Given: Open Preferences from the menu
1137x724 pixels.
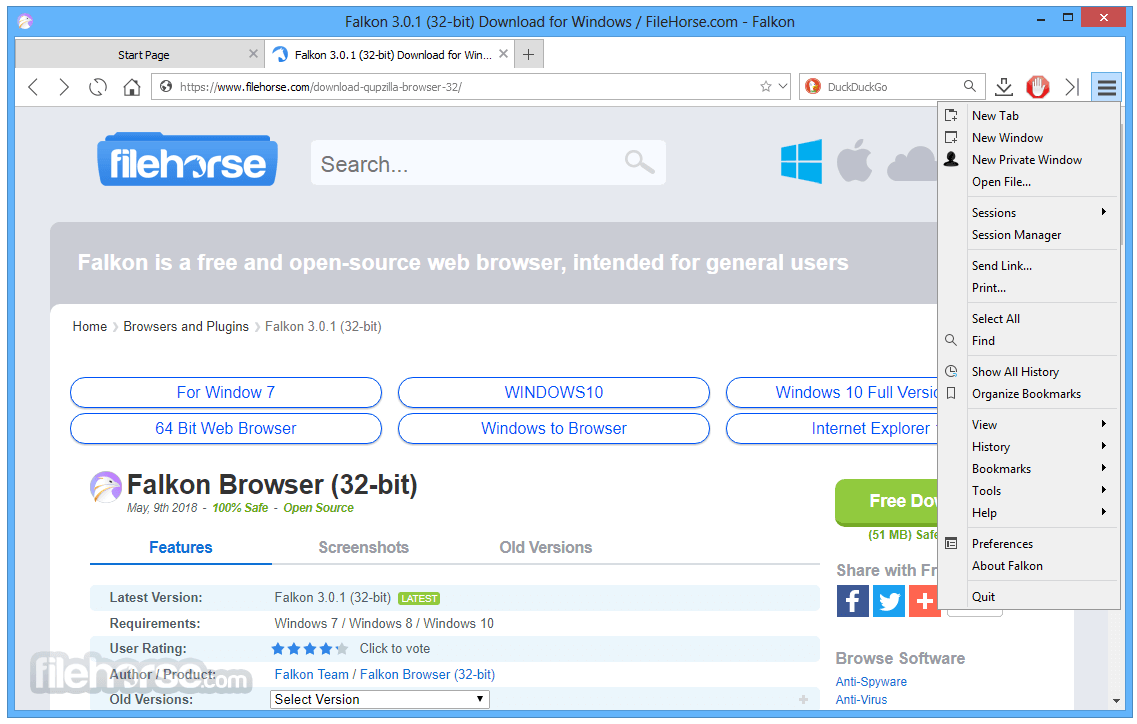Looking at the screenshot, I should 1029,543.
